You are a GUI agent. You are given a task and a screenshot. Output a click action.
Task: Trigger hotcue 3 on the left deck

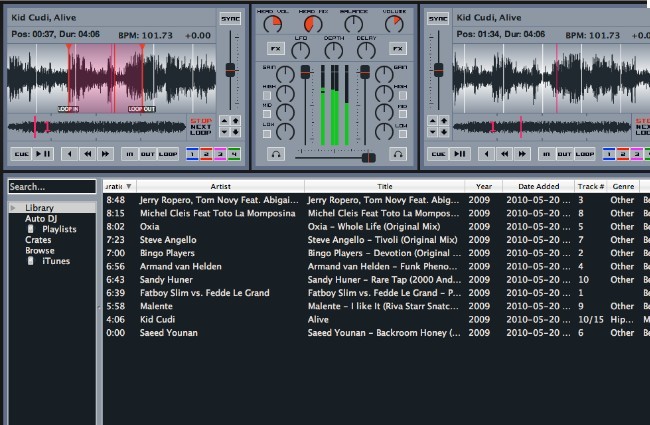click(x=220, y=154)
